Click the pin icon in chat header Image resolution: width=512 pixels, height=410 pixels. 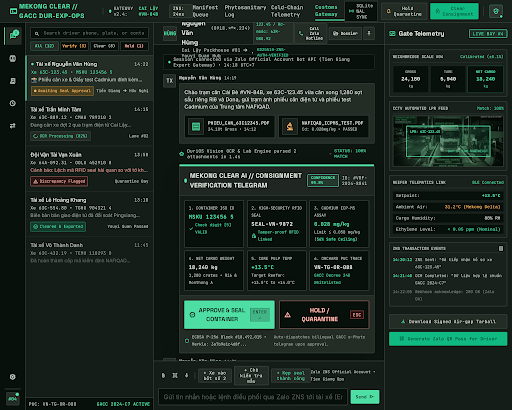pyautogui.click(x=369, y=33)
